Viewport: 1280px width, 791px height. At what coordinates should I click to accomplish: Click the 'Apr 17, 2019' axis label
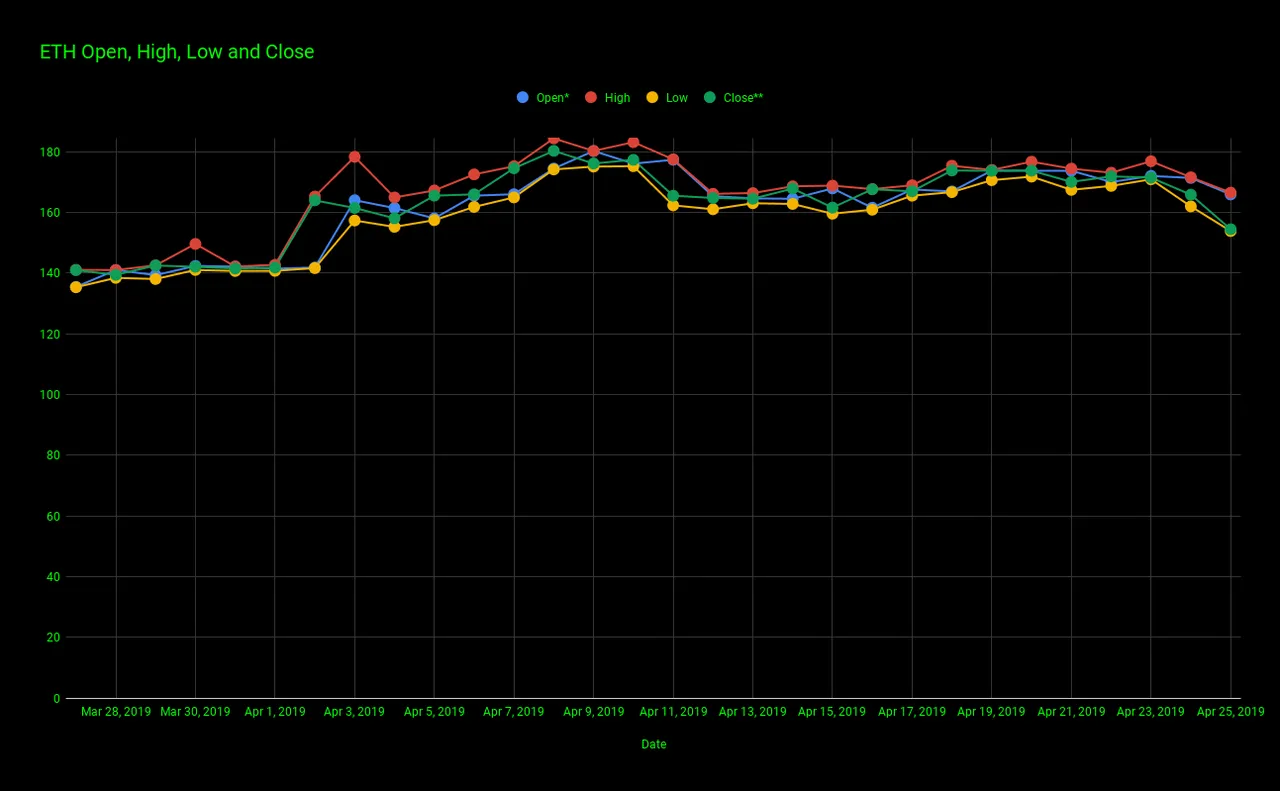912,712
